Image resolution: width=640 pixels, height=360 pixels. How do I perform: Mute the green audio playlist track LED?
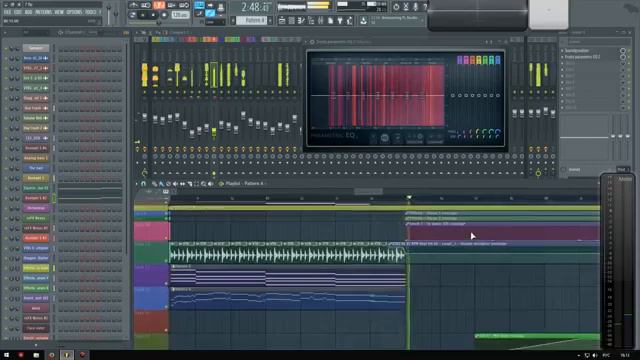tap(167, 260)
